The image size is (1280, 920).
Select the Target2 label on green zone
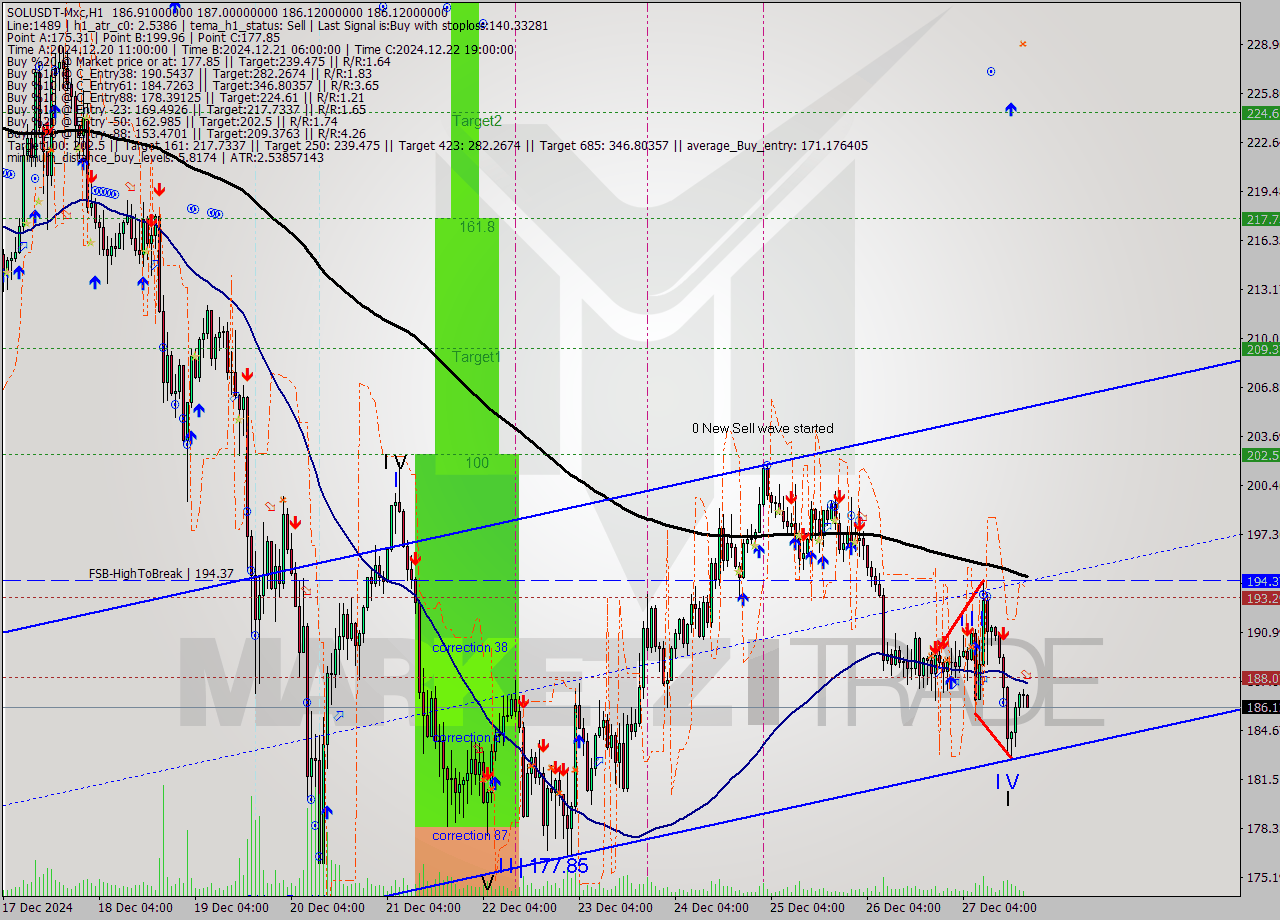pos(477,121)
